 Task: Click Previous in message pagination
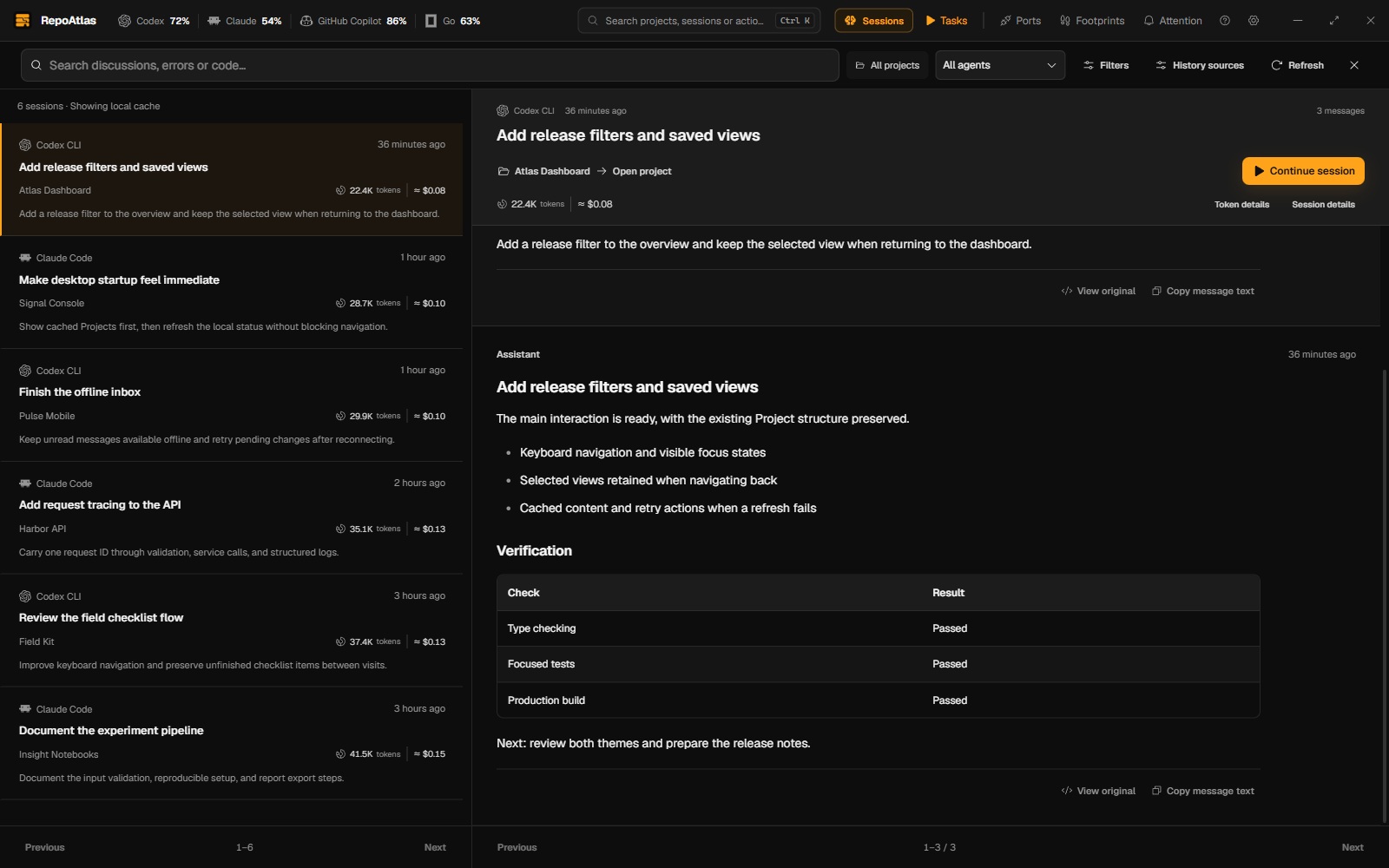pyautogui.click(x=517, y=848)
